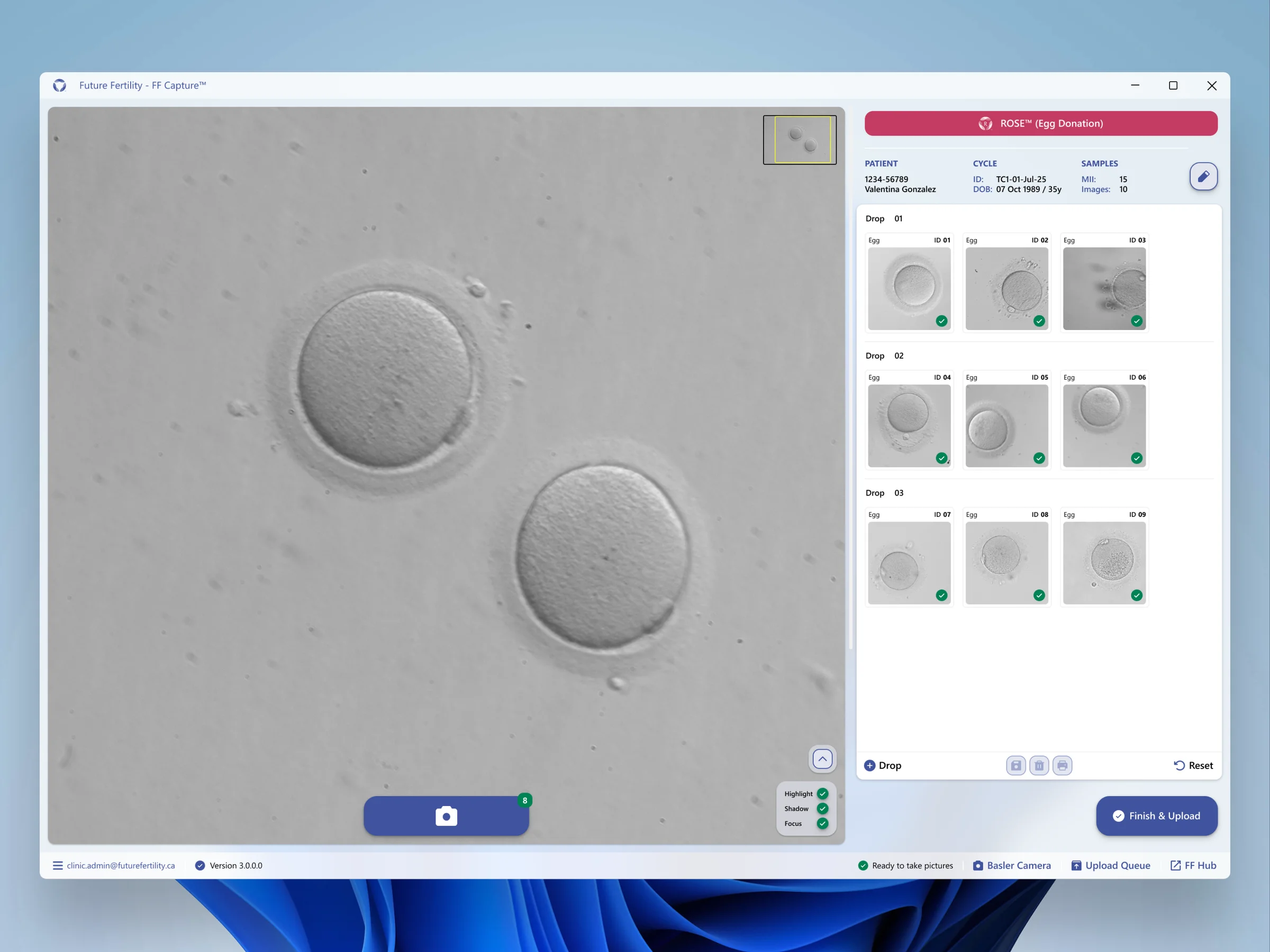
Task: Open the Upload Queue
Action: 1110,865
